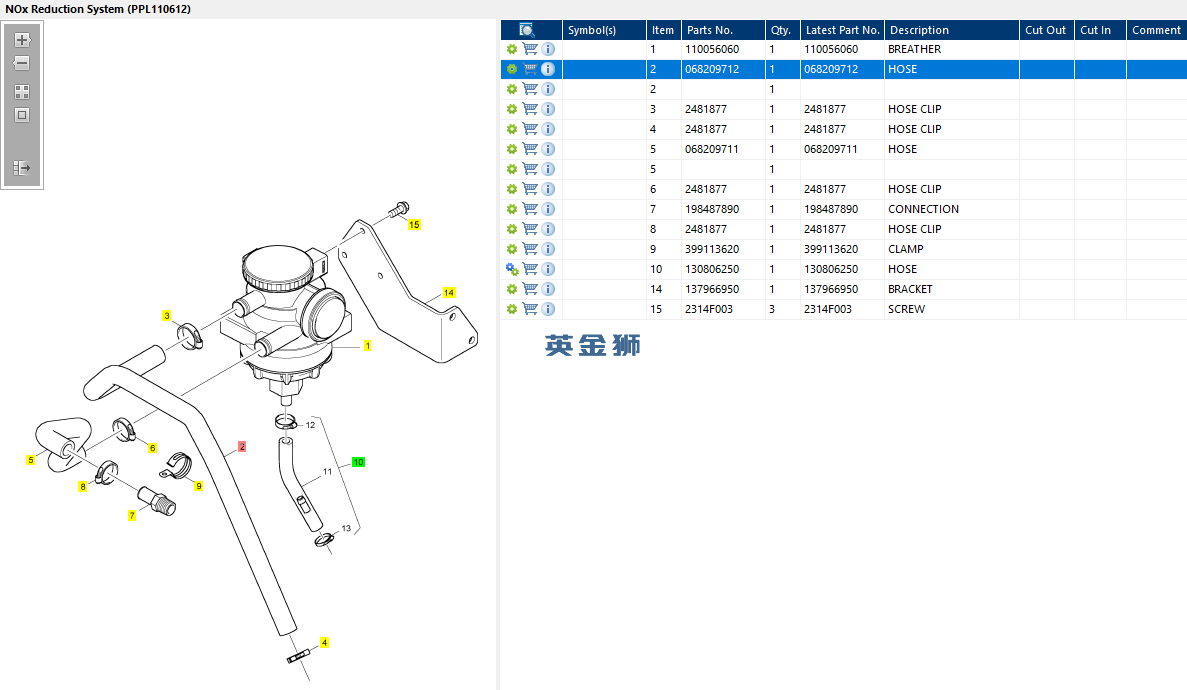The width and height of the screenshot is (1187, 690).
Task: Click part number 198487890 in Parts No. column
Action: click(712, 209)
